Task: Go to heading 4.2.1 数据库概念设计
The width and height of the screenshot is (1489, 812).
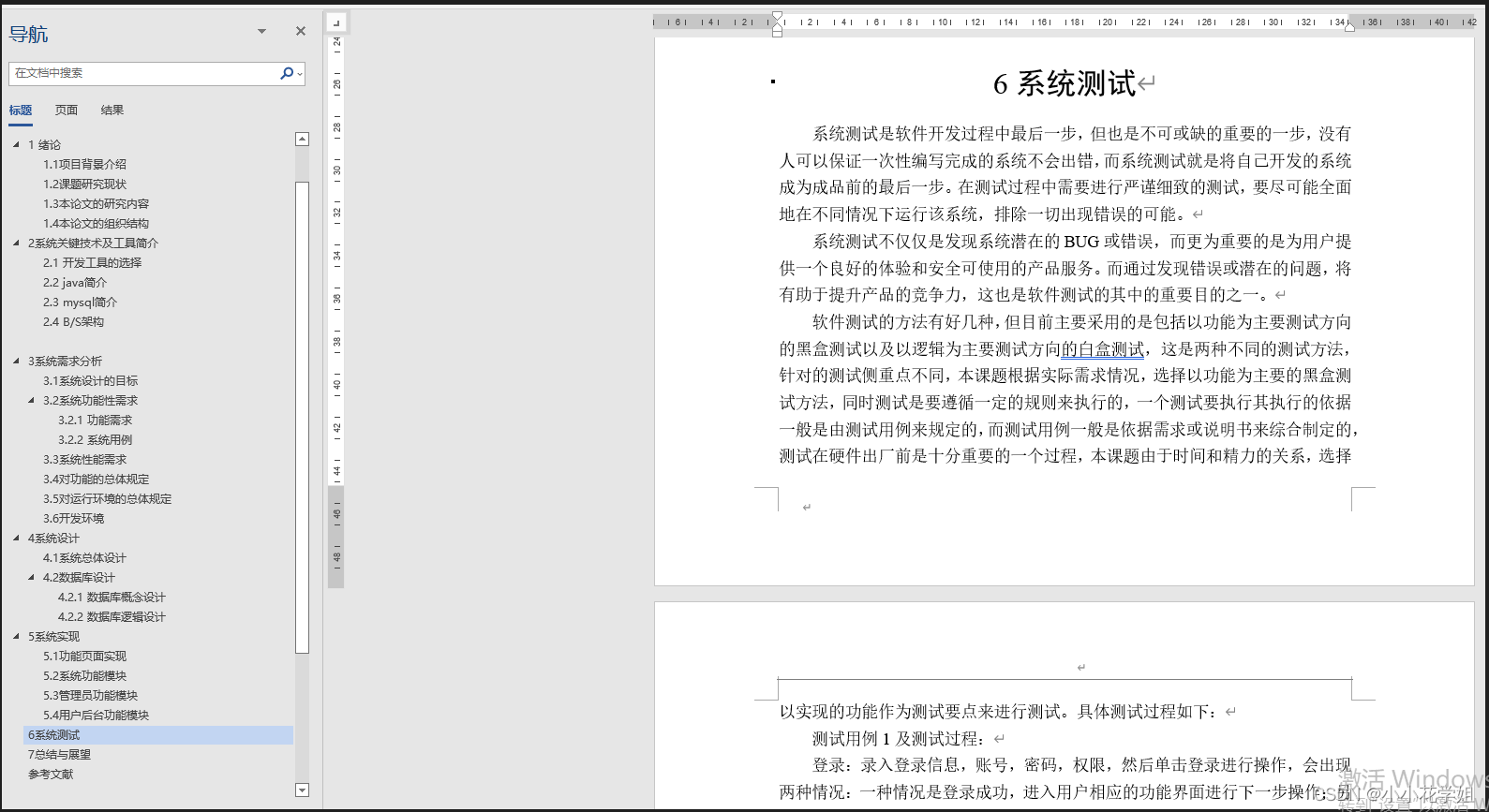Action: click(x=112, y=597)
